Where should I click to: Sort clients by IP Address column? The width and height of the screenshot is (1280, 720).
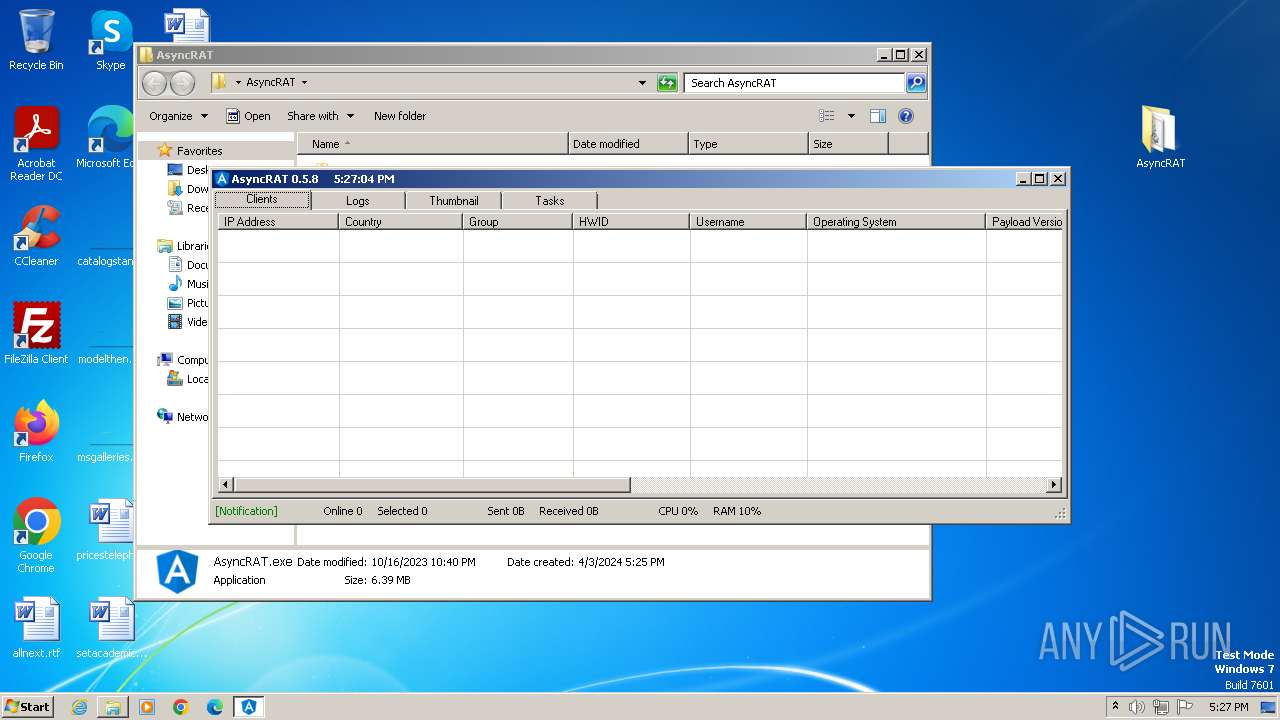point(278,222)
